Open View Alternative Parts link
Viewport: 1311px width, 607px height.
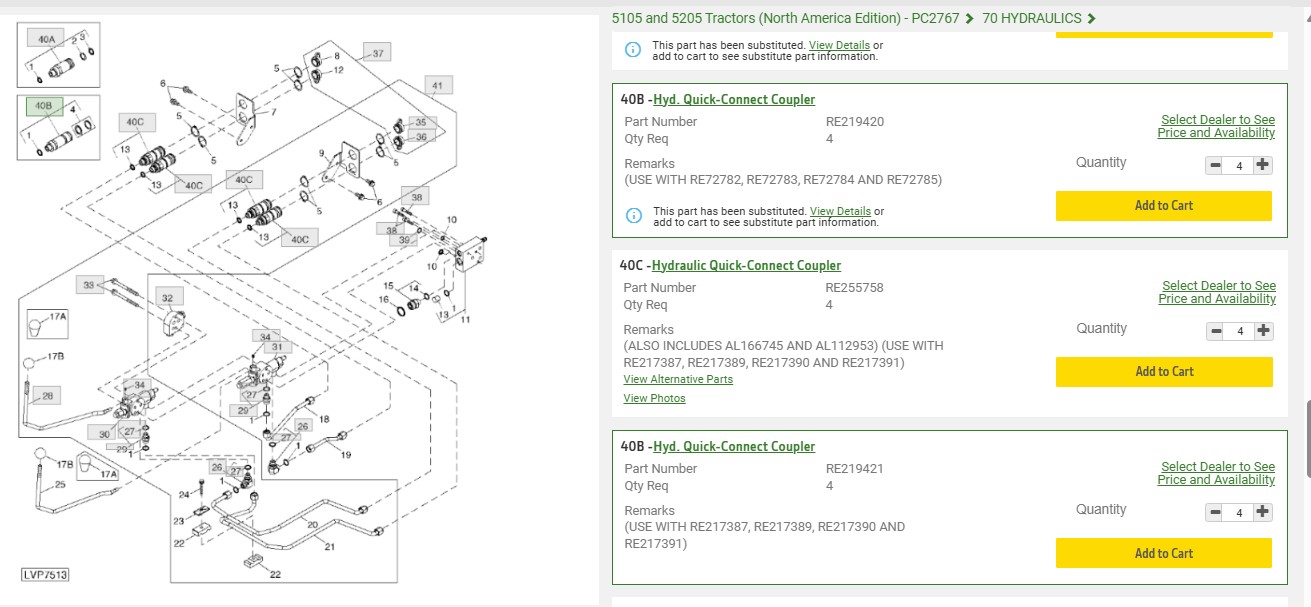[x=678, y=379]
